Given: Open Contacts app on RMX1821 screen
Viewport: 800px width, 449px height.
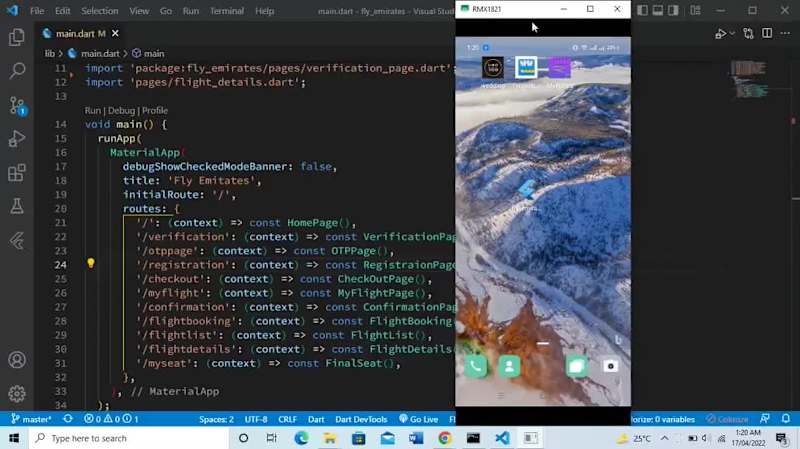Looking at the screenshot, I should [x=509, y=366].
